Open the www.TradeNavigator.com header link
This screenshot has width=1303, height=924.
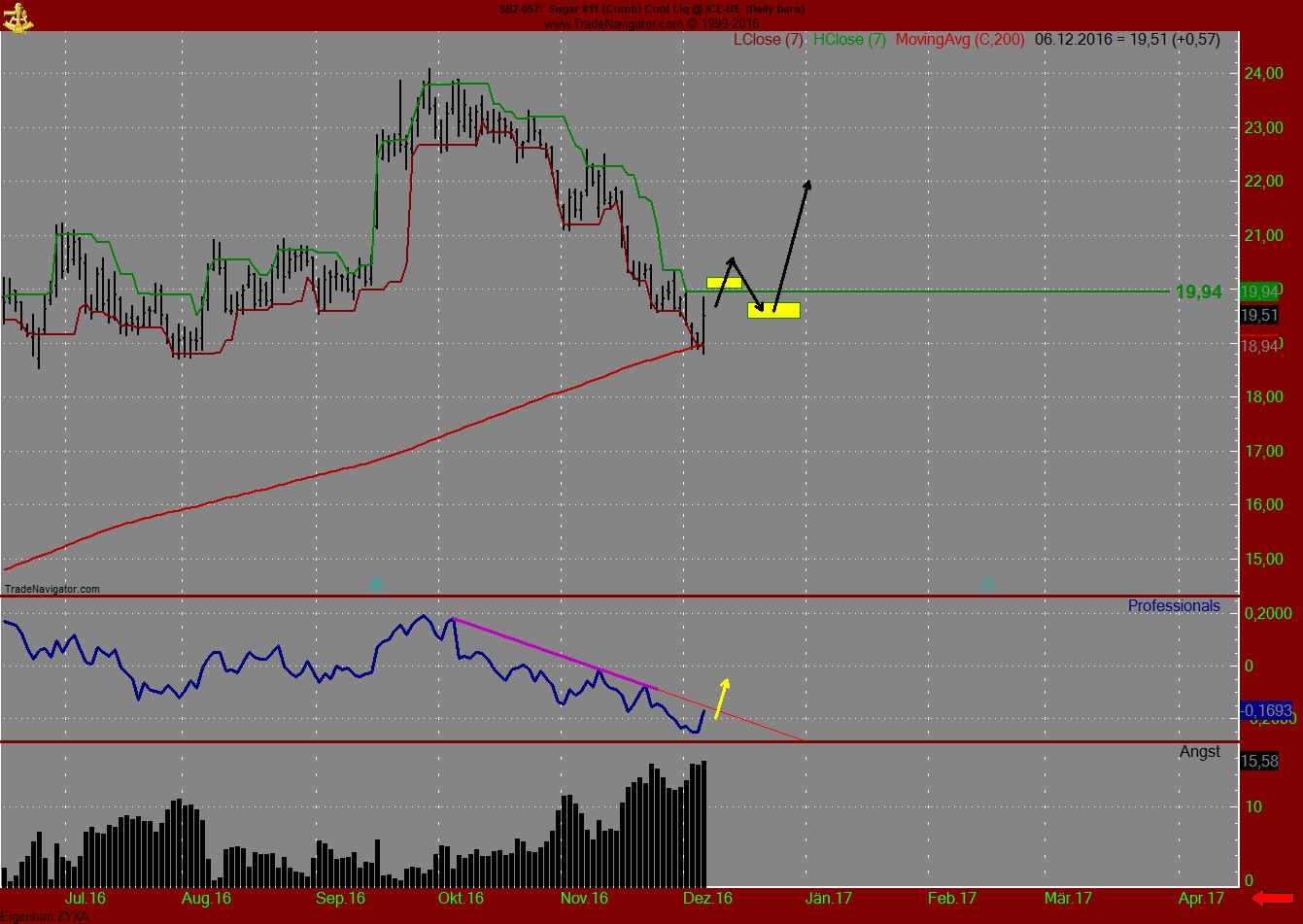(x=651, y=21)
